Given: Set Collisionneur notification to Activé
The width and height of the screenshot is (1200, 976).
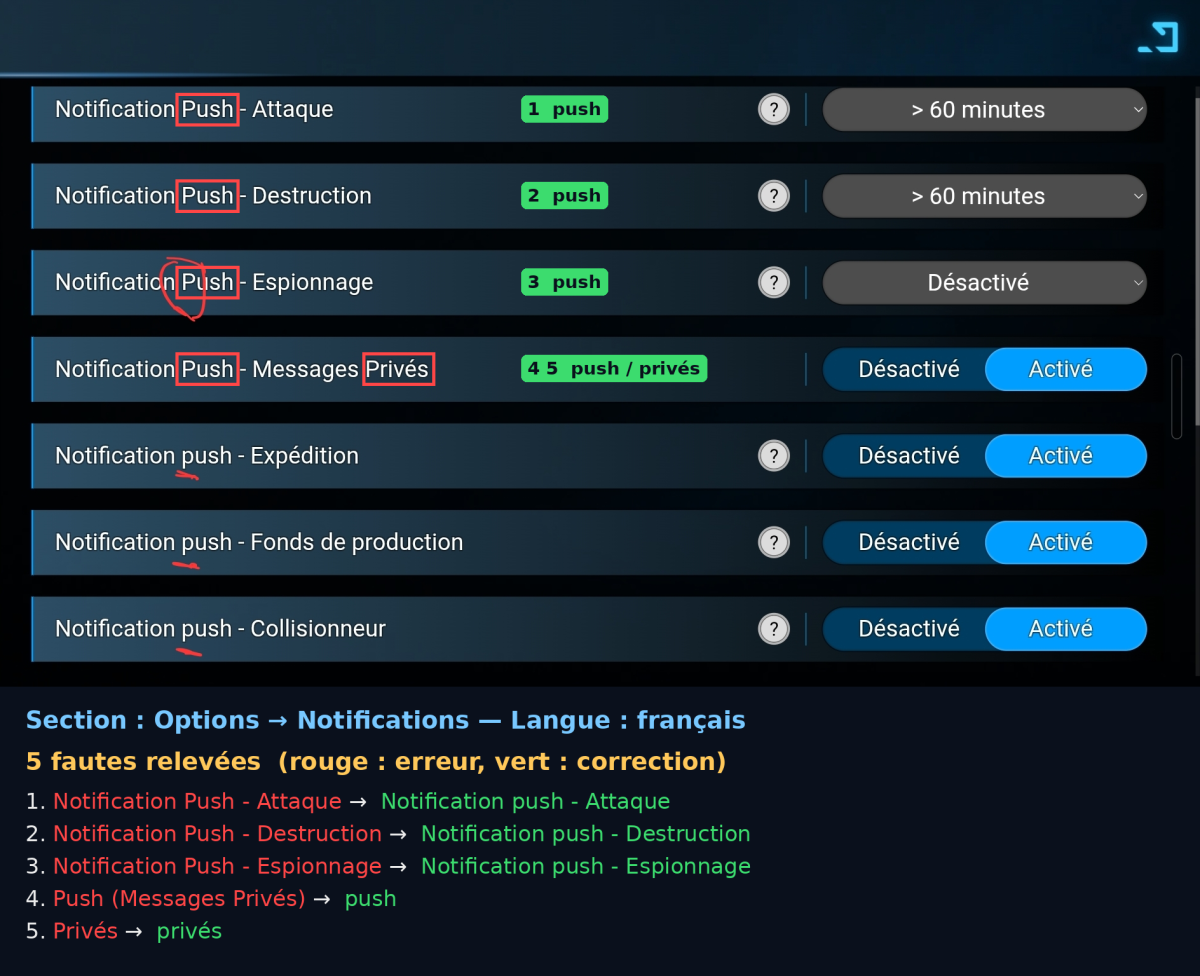Looking at the screenshot, I should click(1065, 629).
